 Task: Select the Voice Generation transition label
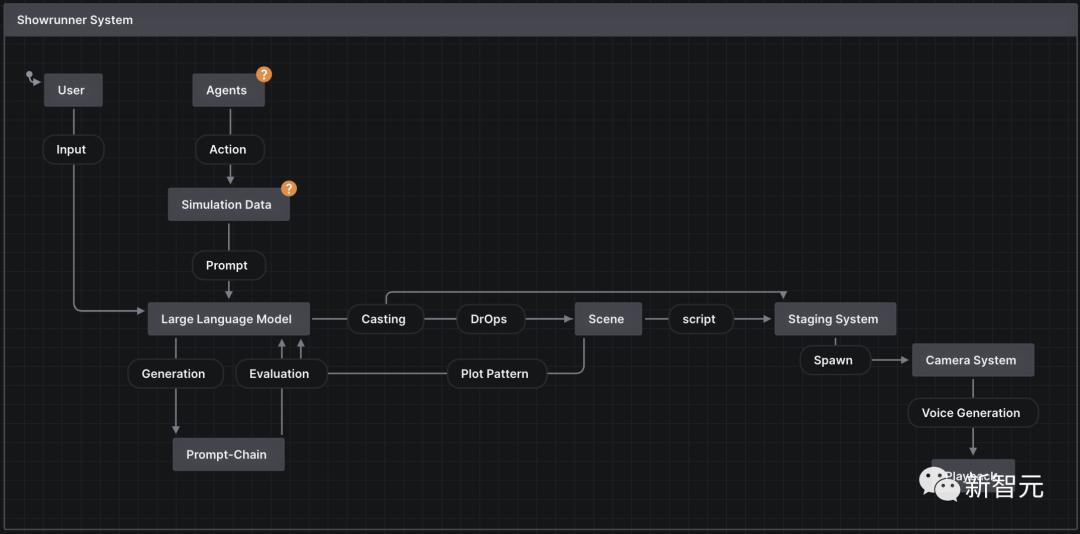[x=971, y=413]
